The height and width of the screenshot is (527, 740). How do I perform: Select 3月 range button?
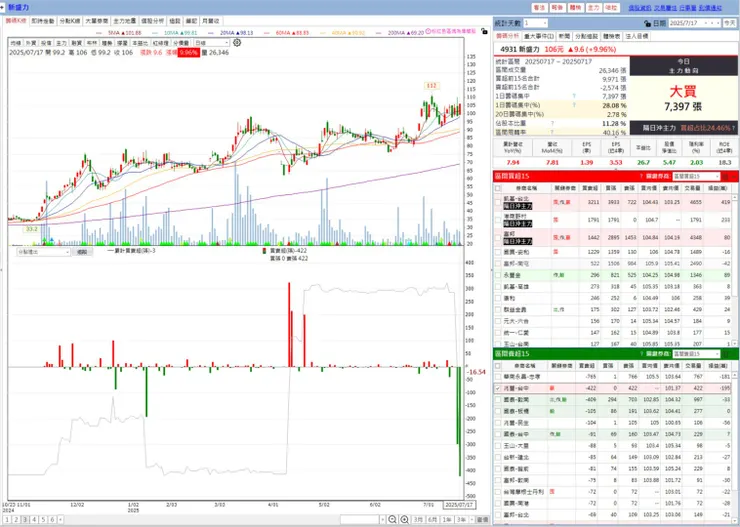[x=418, y=519]
